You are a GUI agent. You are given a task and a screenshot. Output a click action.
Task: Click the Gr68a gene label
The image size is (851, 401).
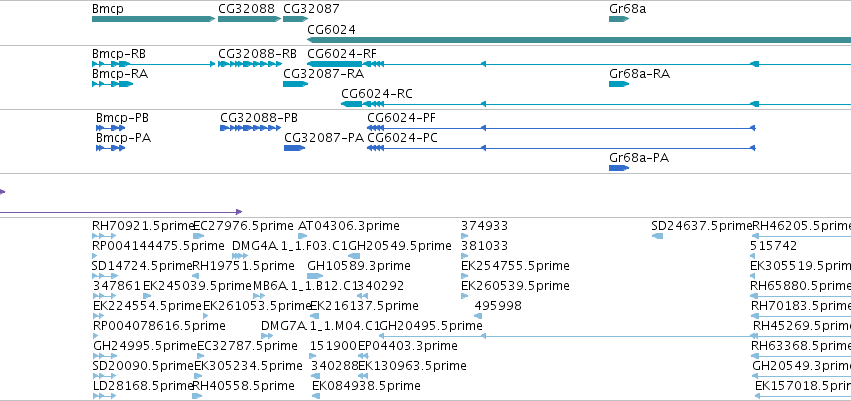(627, 9)
